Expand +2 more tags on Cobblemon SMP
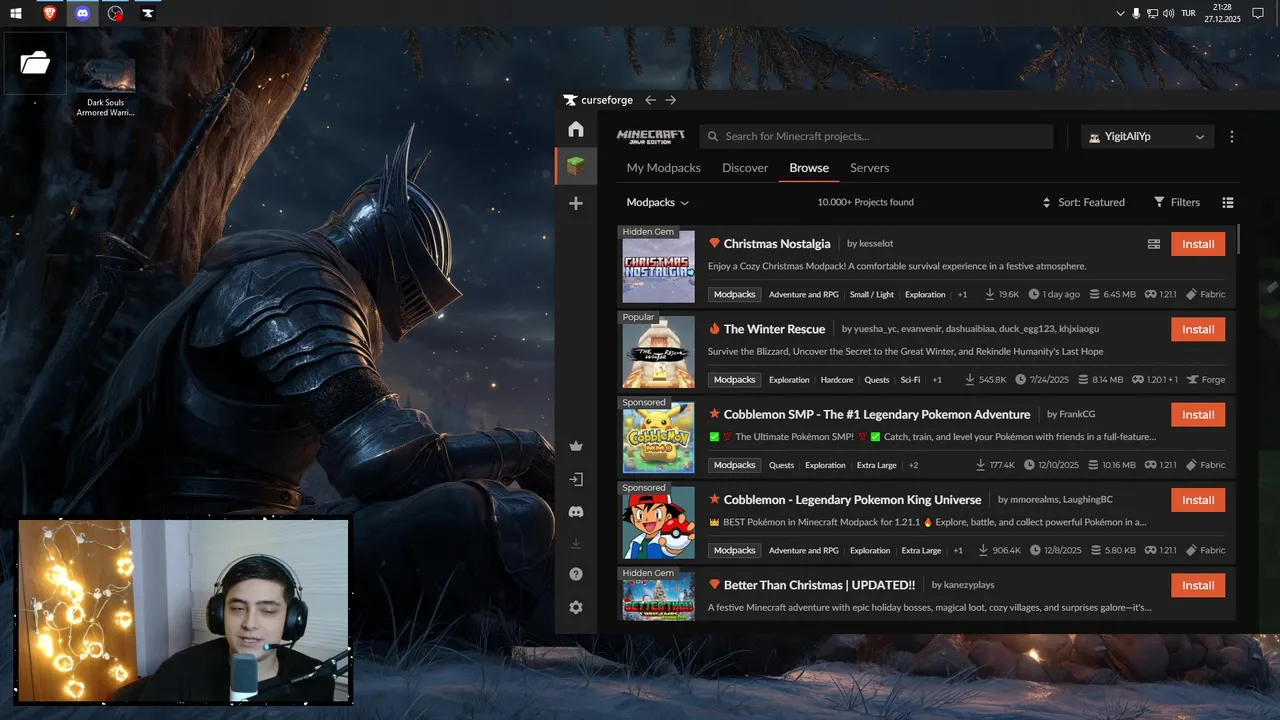The image size is (1280, 720). [913, 465]
